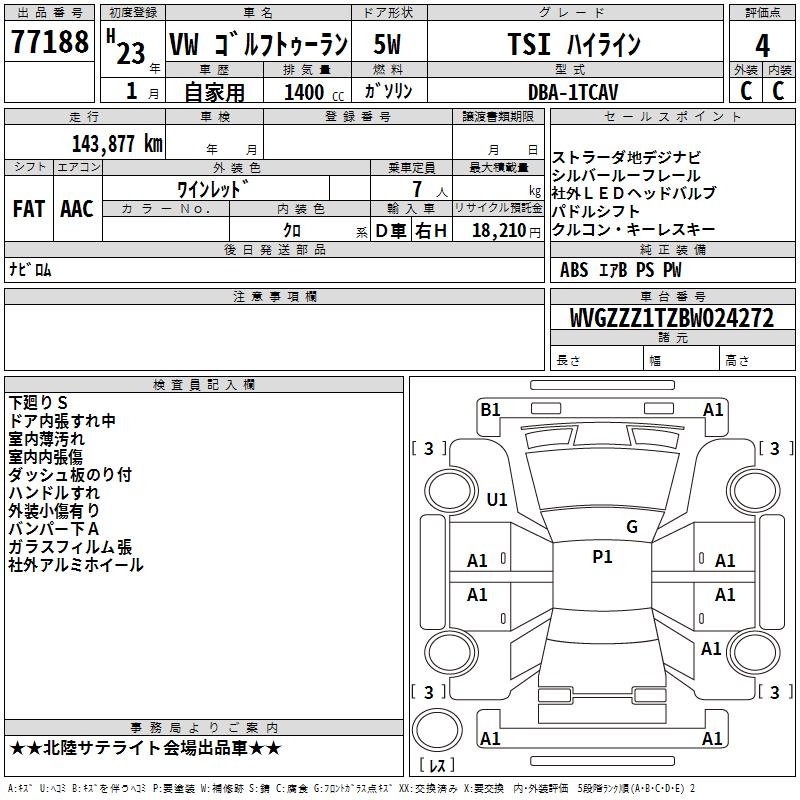This screenshot has width=800, height=800.
Task: Select the B1 mark on the front bumper
Action: coord(490,409)
